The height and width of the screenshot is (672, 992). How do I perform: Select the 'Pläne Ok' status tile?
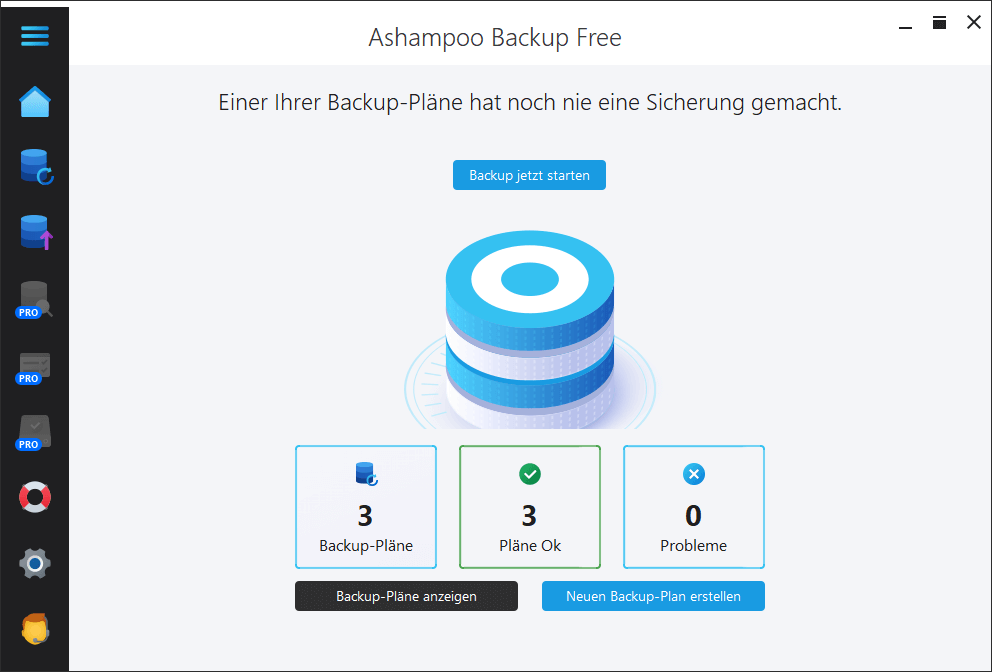coord(530,507)
